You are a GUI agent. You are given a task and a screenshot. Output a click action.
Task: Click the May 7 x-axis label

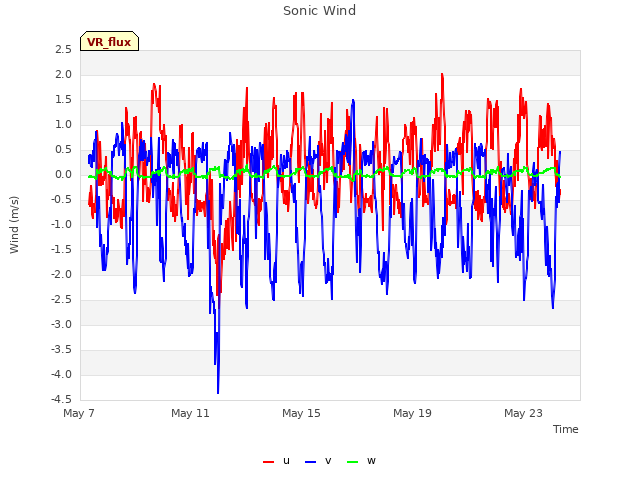pos(79,413)
